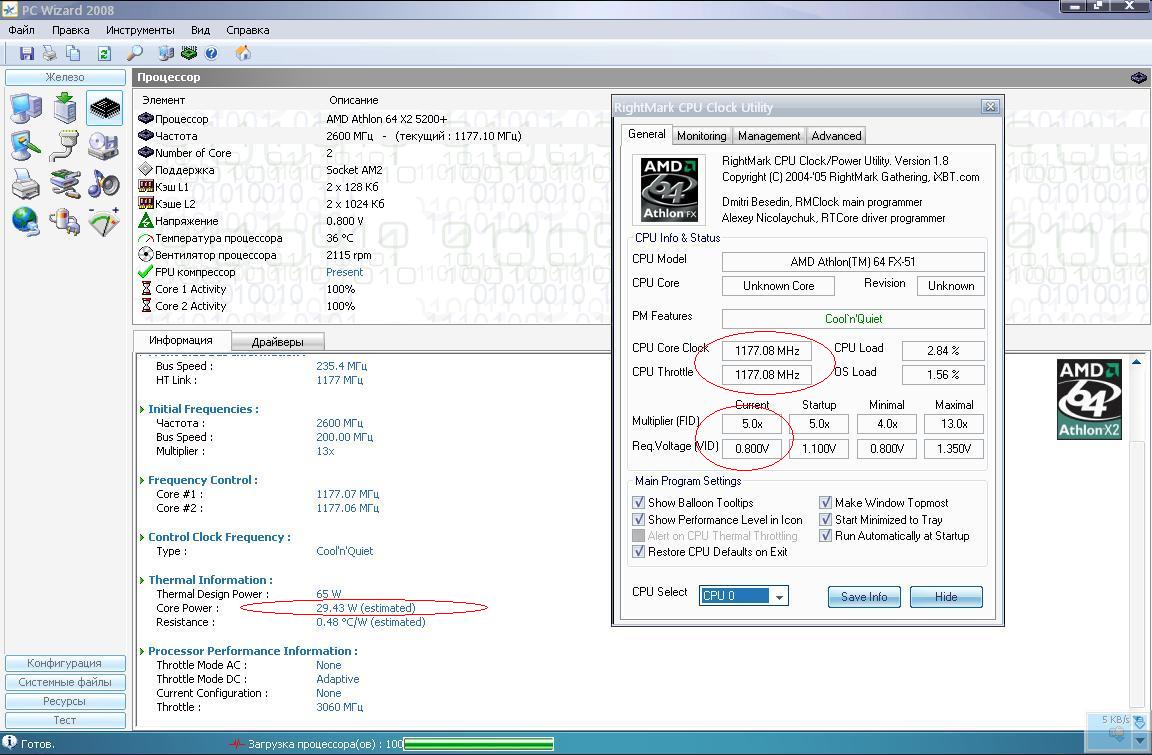Click the Save floppy disk toolbar icon
Image resolution: width=1152 pixels, height=755 pixels.
pos(26,53)
